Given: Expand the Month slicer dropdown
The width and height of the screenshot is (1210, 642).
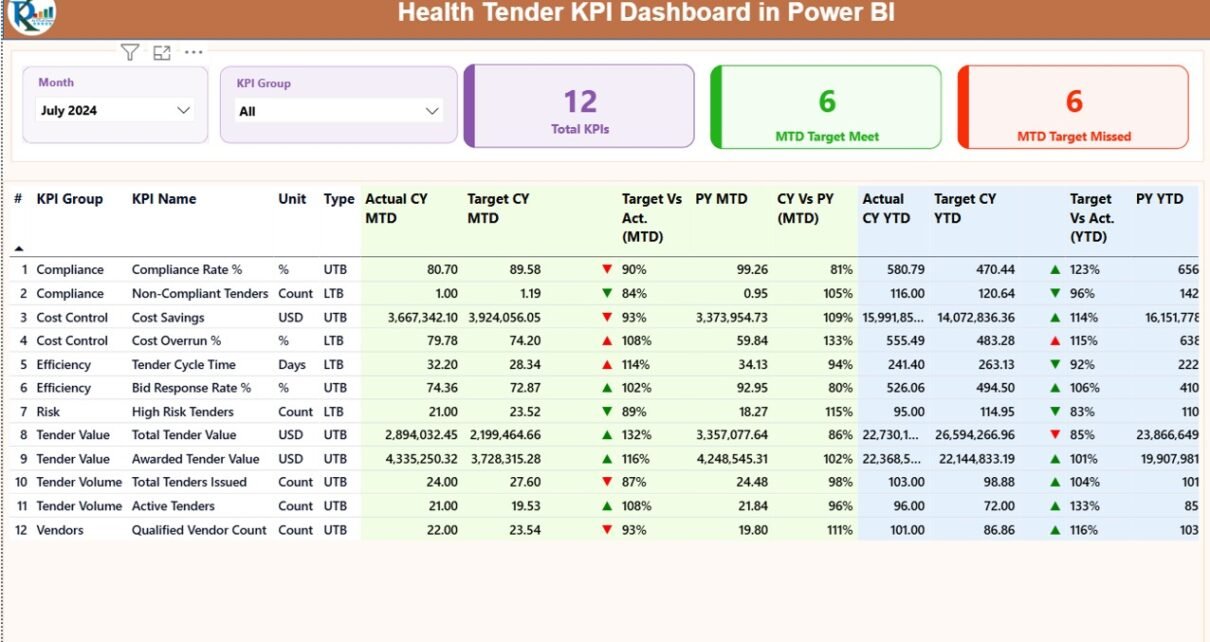Looking at the screenshot, I should (183, 111).
